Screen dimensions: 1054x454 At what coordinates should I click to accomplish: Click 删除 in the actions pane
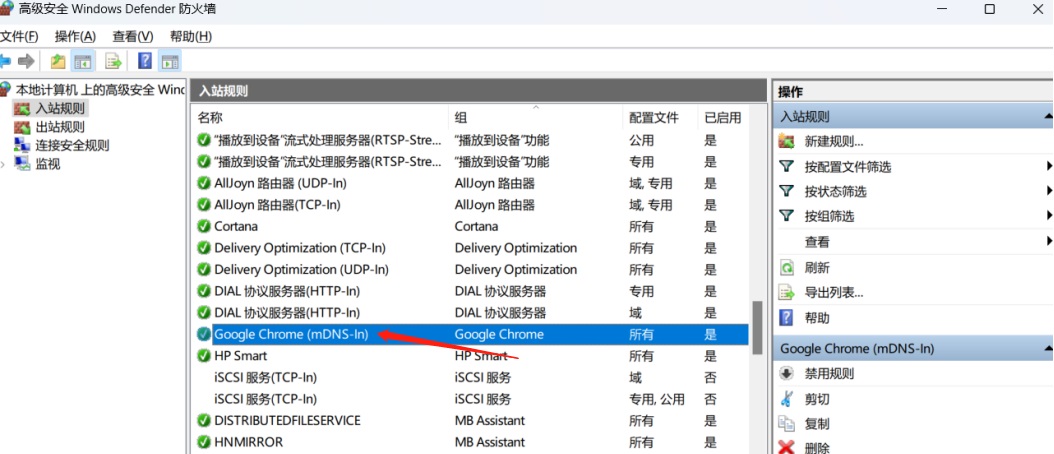pyautogui.click(x=817, y=447)
